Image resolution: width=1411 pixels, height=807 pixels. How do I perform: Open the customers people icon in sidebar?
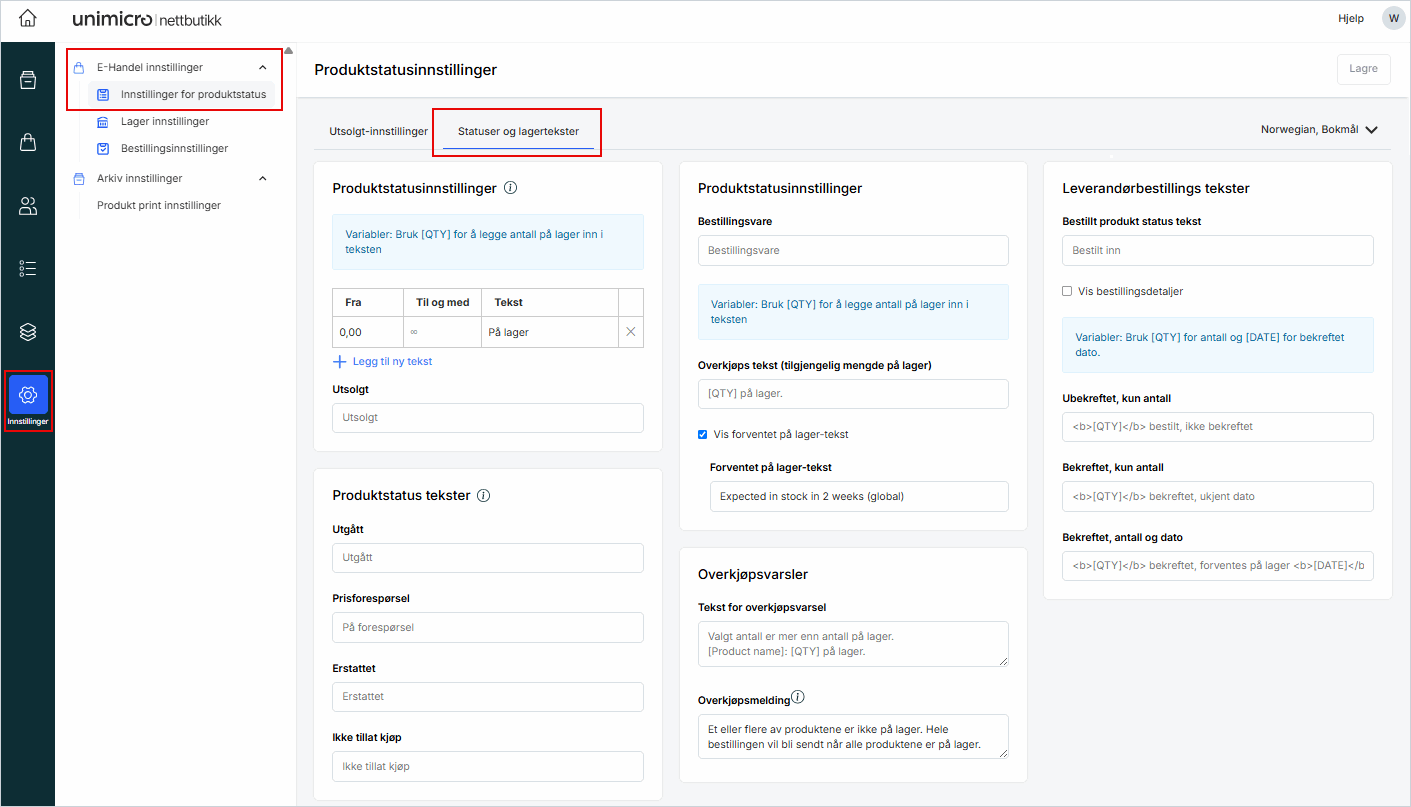tap(28, 206)
